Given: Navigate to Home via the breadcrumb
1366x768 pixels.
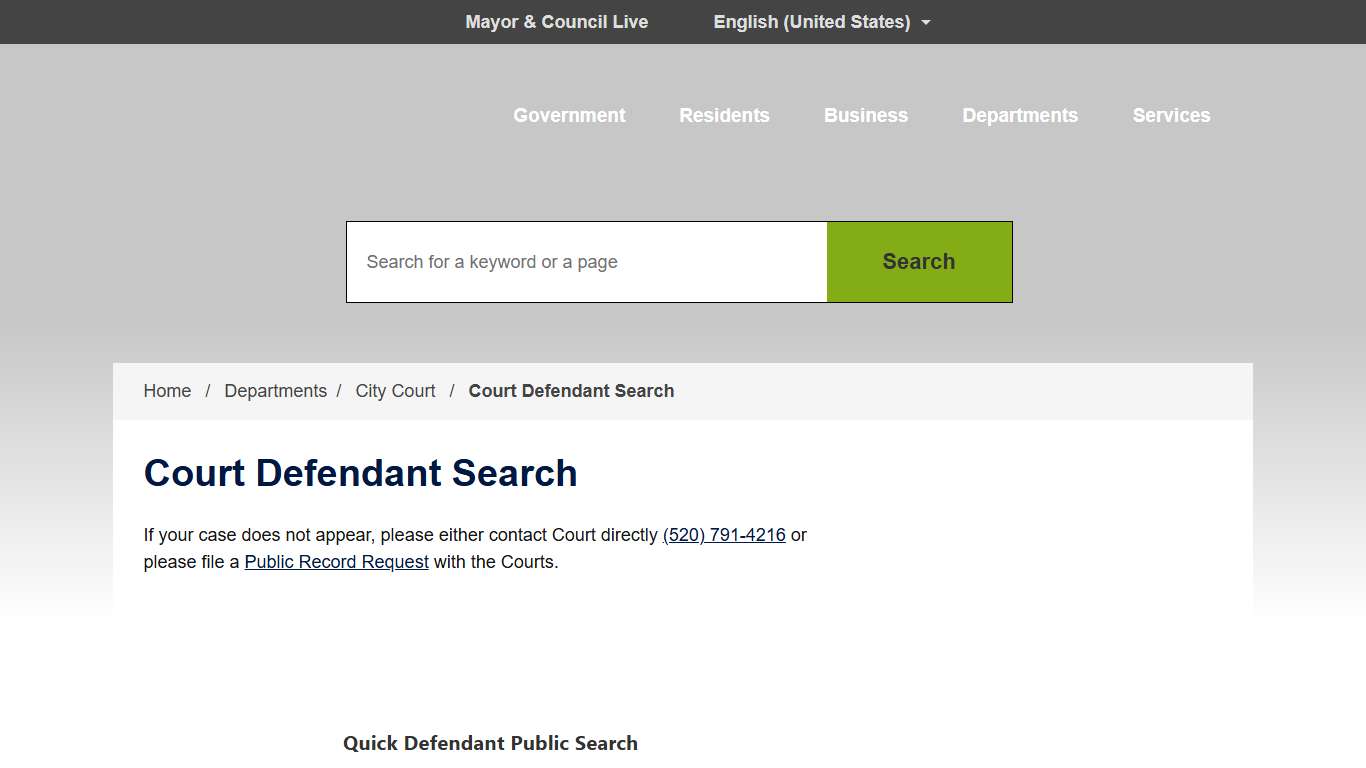Looking at the screenshot, I should pyautogui.click(x=166, y=390).
